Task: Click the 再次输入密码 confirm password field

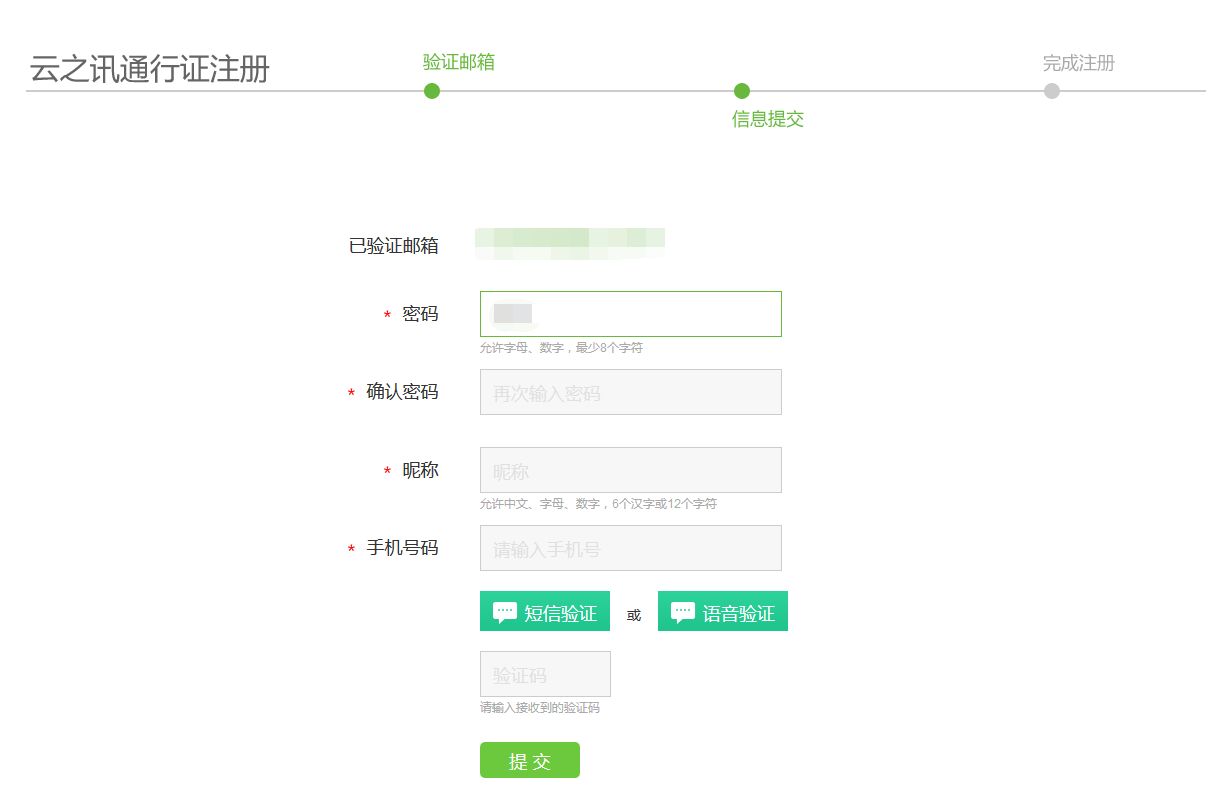Action: 631,392
